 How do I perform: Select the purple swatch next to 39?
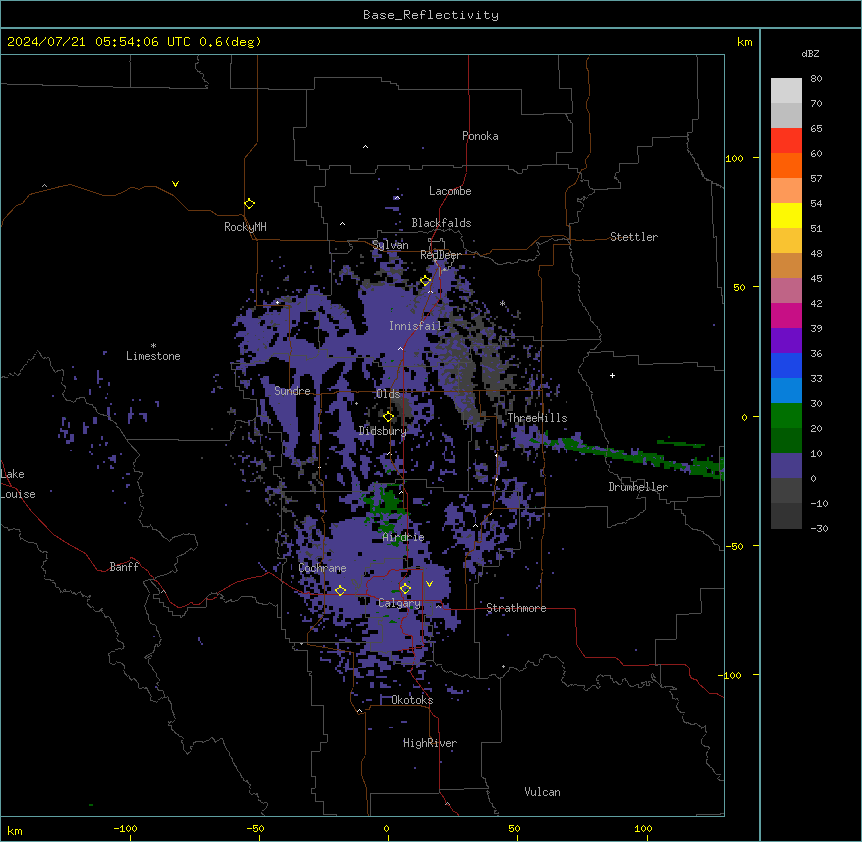[x=786, y=341]
